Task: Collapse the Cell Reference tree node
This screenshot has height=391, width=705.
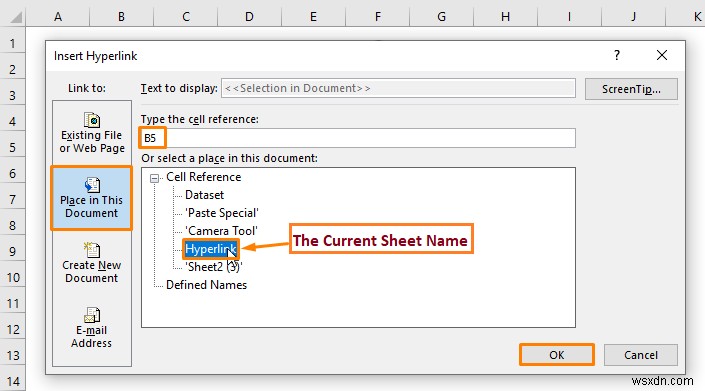Action: coord(154,178)
